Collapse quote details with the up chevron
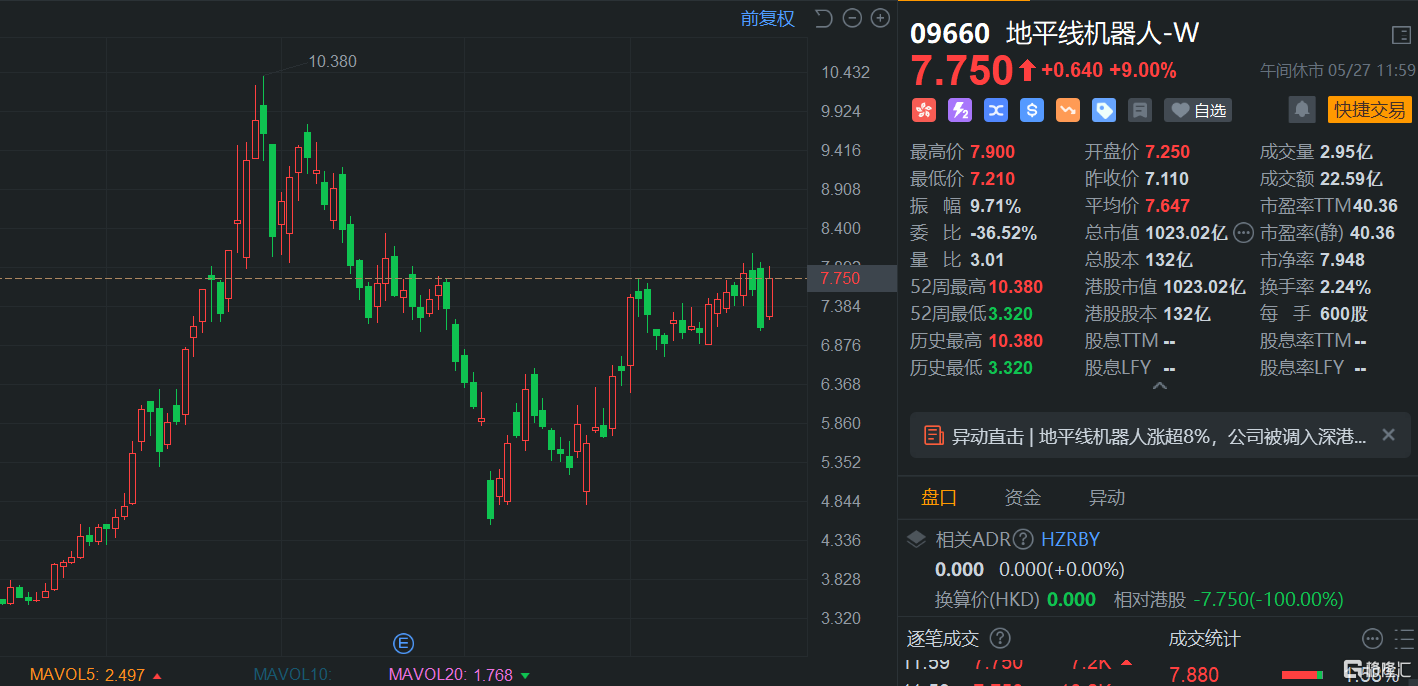This screenshot has height=686, width=1418. pyautogui.click(x=1159, y=385)
